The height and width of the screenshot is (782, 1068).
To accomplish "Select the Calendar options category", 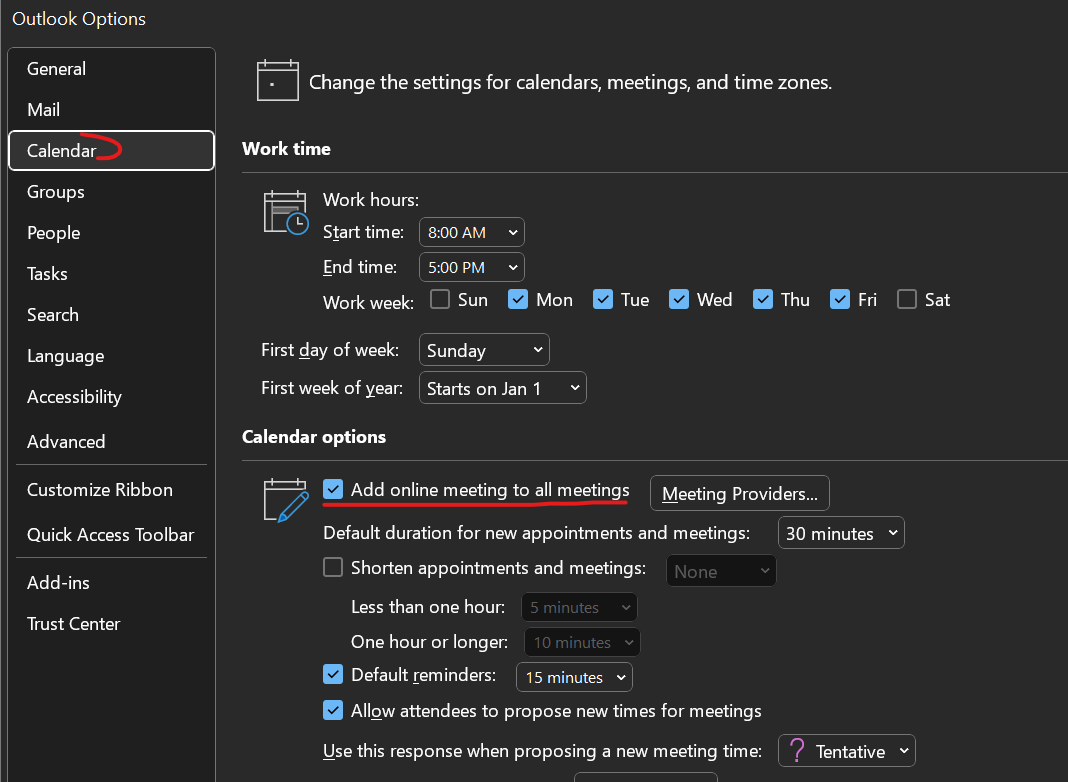I will 111,151.
